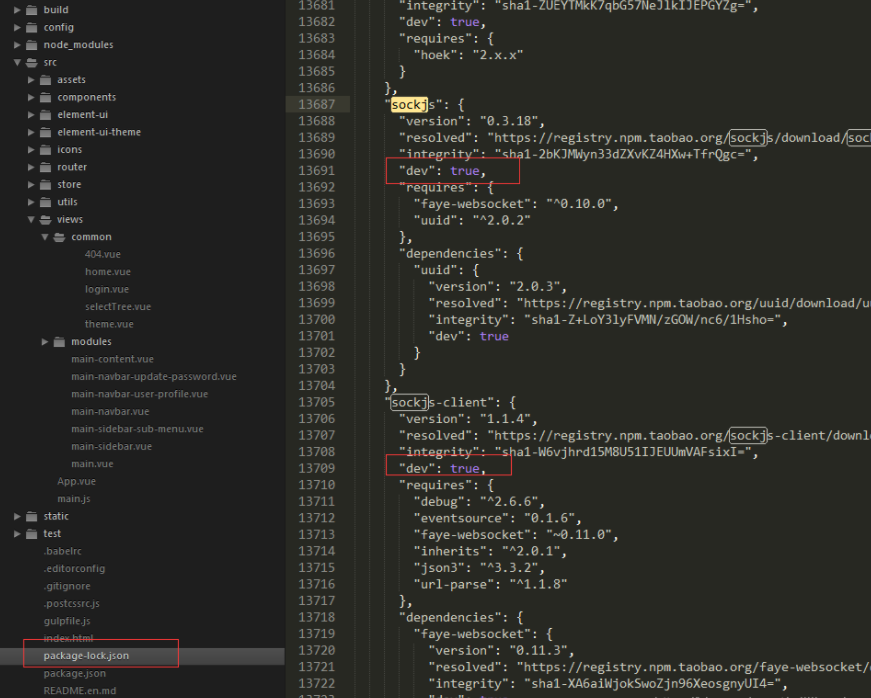Open main-navbar-update-password.vue file

click(x=154, y=376)
